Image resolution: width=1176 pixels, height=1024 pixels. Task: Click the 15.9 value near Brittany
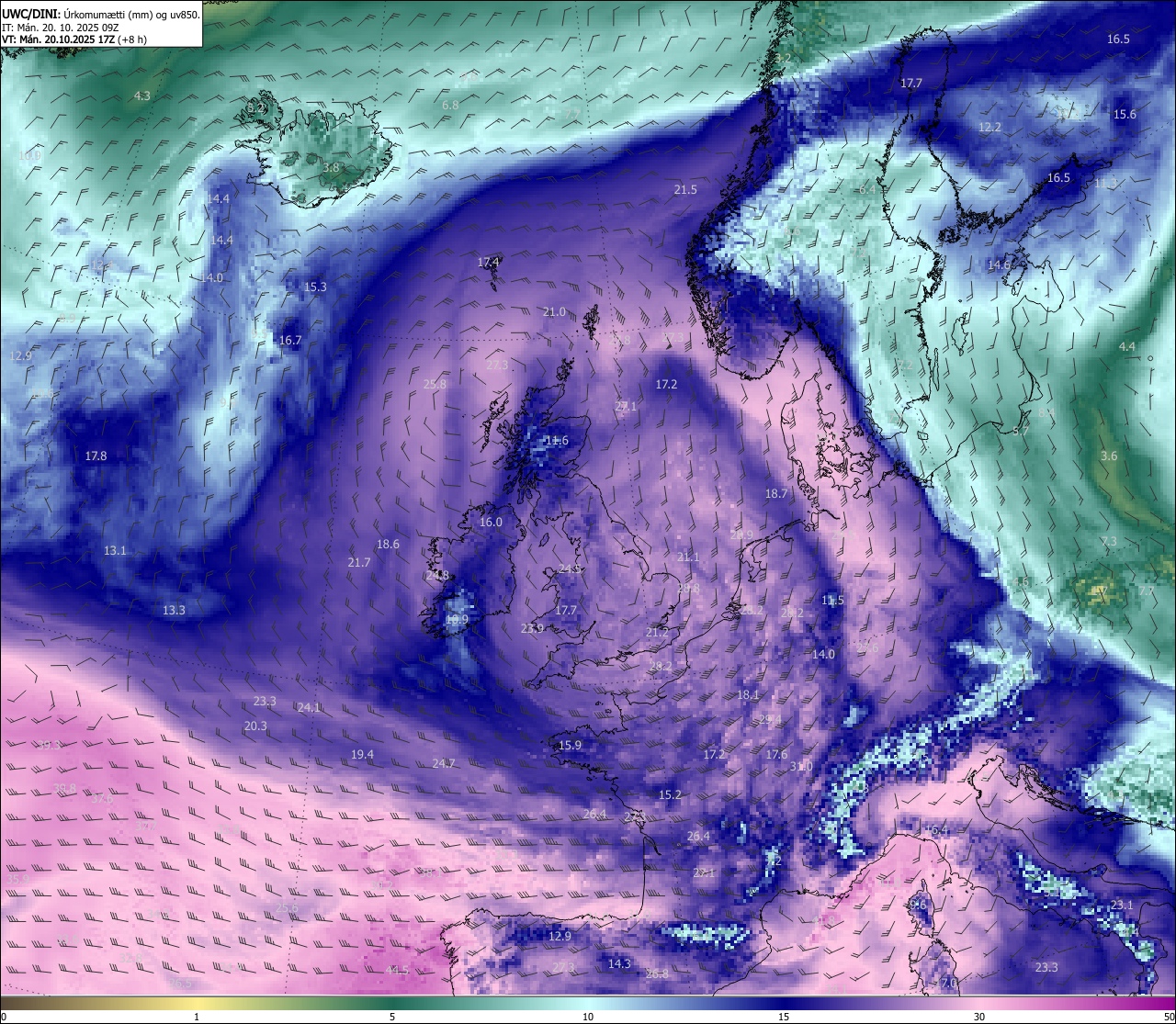[x=570, y=745]
